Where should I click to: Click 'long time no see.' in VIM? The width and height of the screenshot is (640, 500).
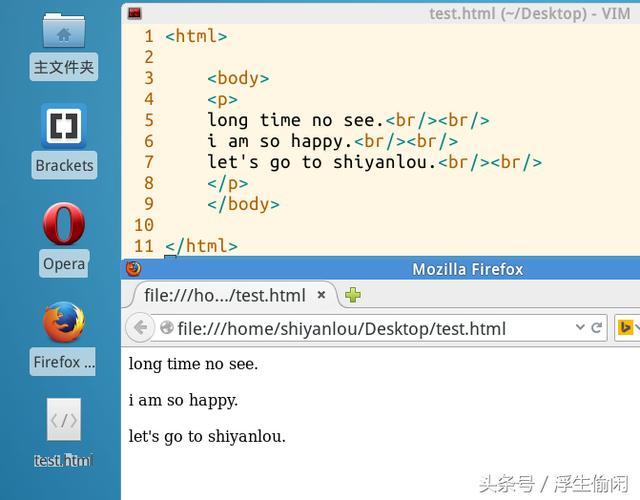click(296, 120)
